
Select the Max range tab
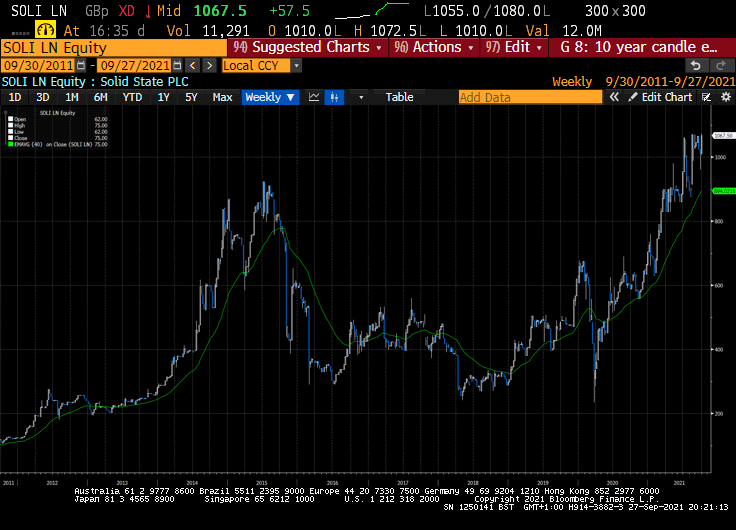pos(222,97)
